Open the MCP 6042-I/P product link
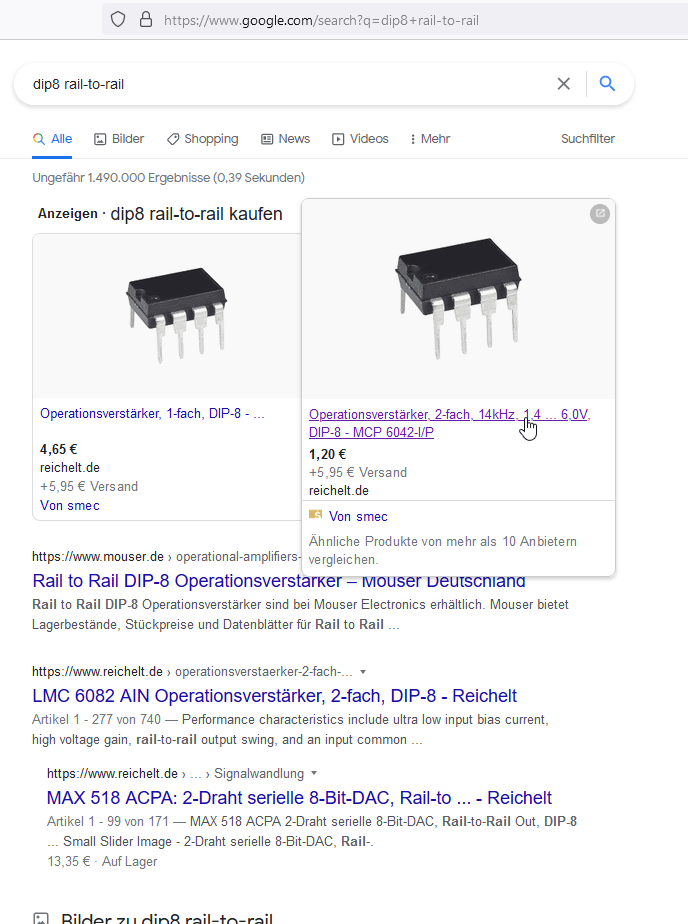Image resolution: width=688 pixels, height=924 pixels. point(449,423)
